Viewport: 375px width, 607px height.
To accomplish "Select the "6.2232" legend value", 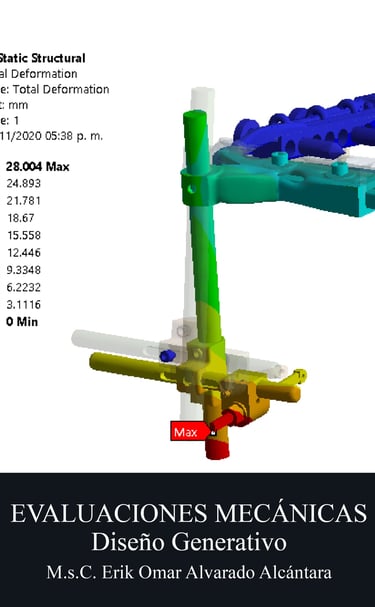I will coord(23,287).
